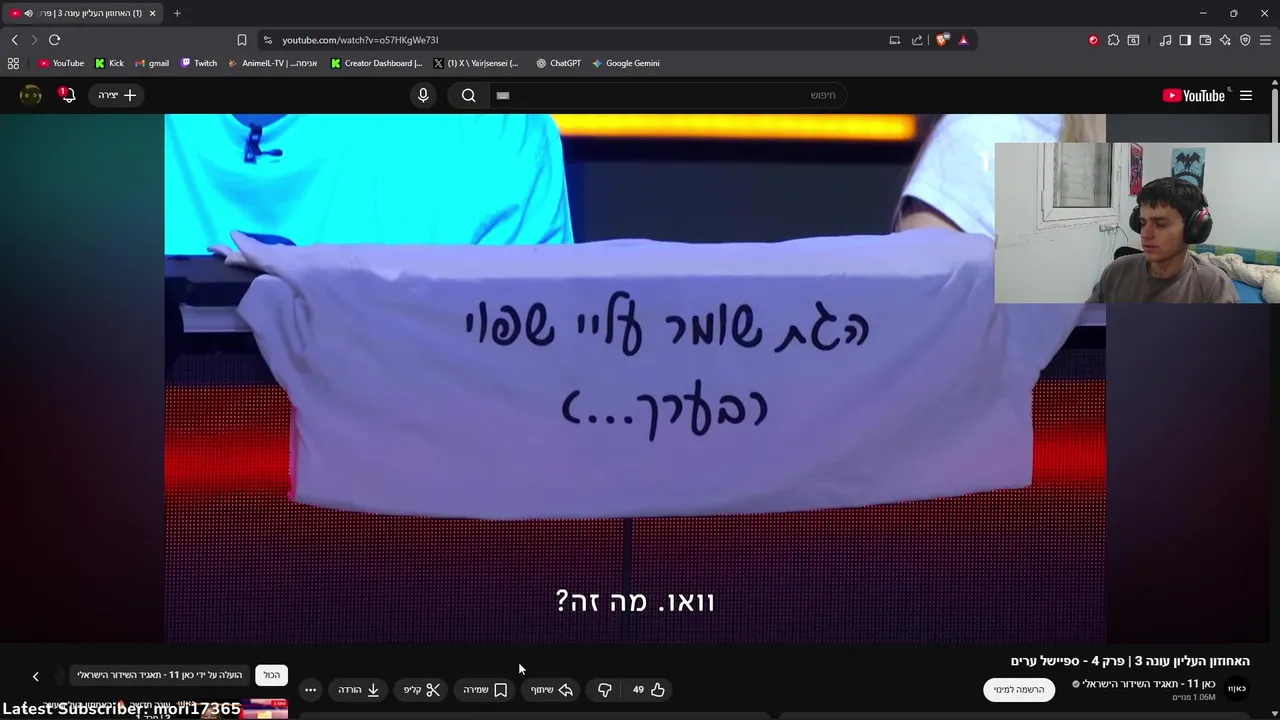Open the media control music note icon
Image resolution: width=1280 pixels, height=720 pixels.
[1165, 40]
